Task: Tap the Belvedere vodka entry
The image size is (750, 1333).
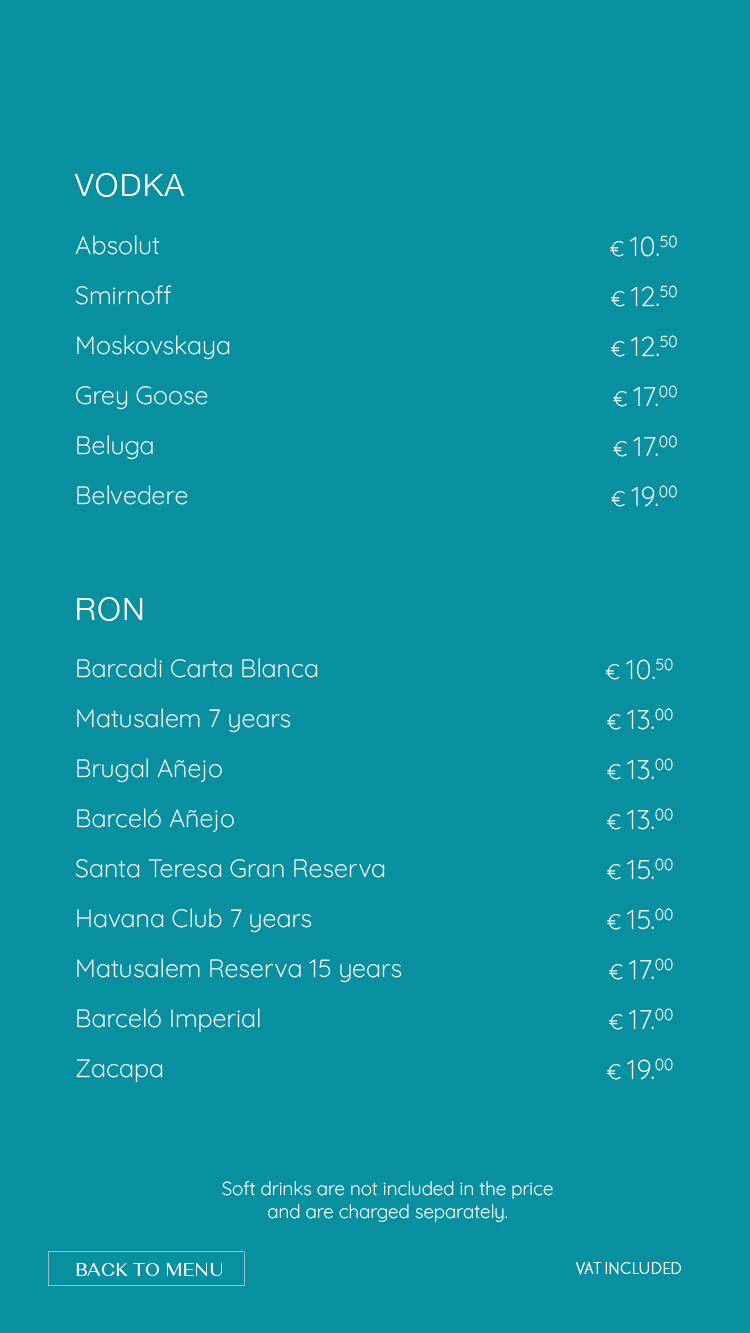Action: coord(376,496)
